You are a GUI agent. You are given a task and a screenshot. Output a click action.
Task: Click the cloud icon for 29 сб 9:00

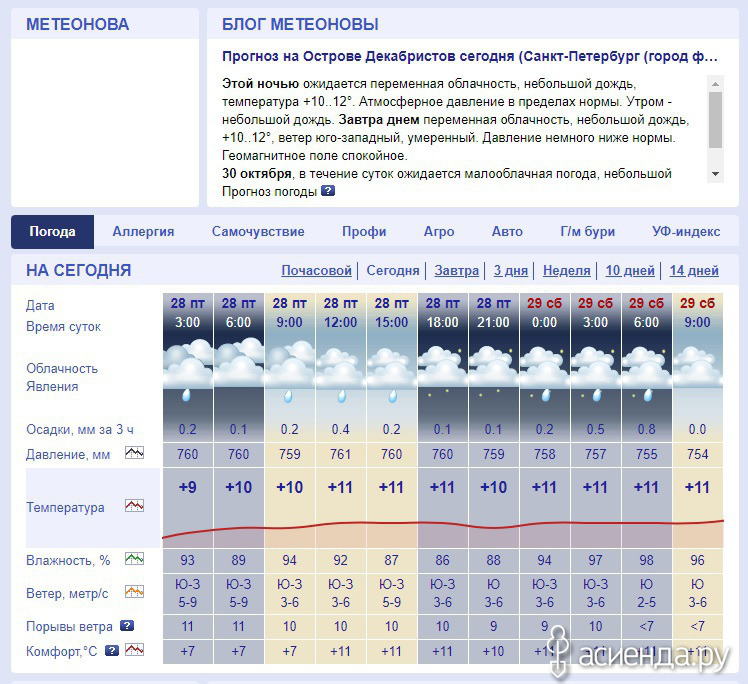coord(697,365)
